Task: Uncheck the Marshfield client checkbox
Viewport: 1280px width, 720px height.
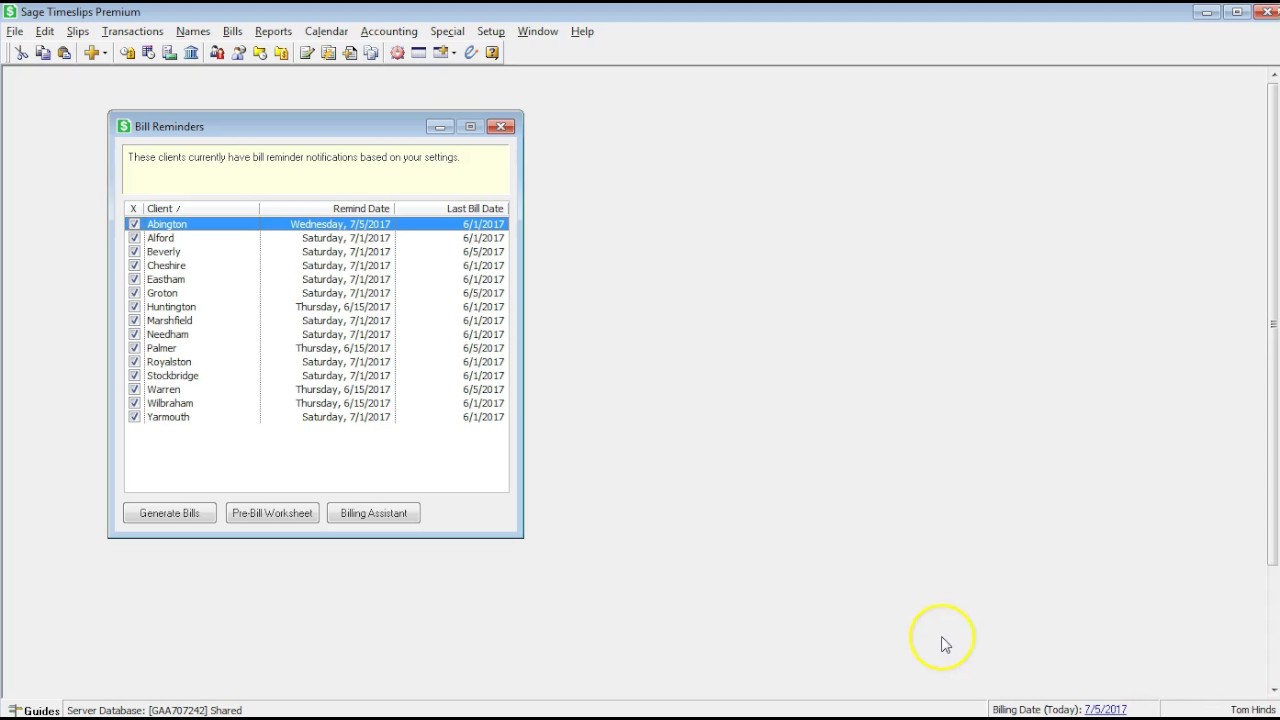Action: click(x=134, y=321)
